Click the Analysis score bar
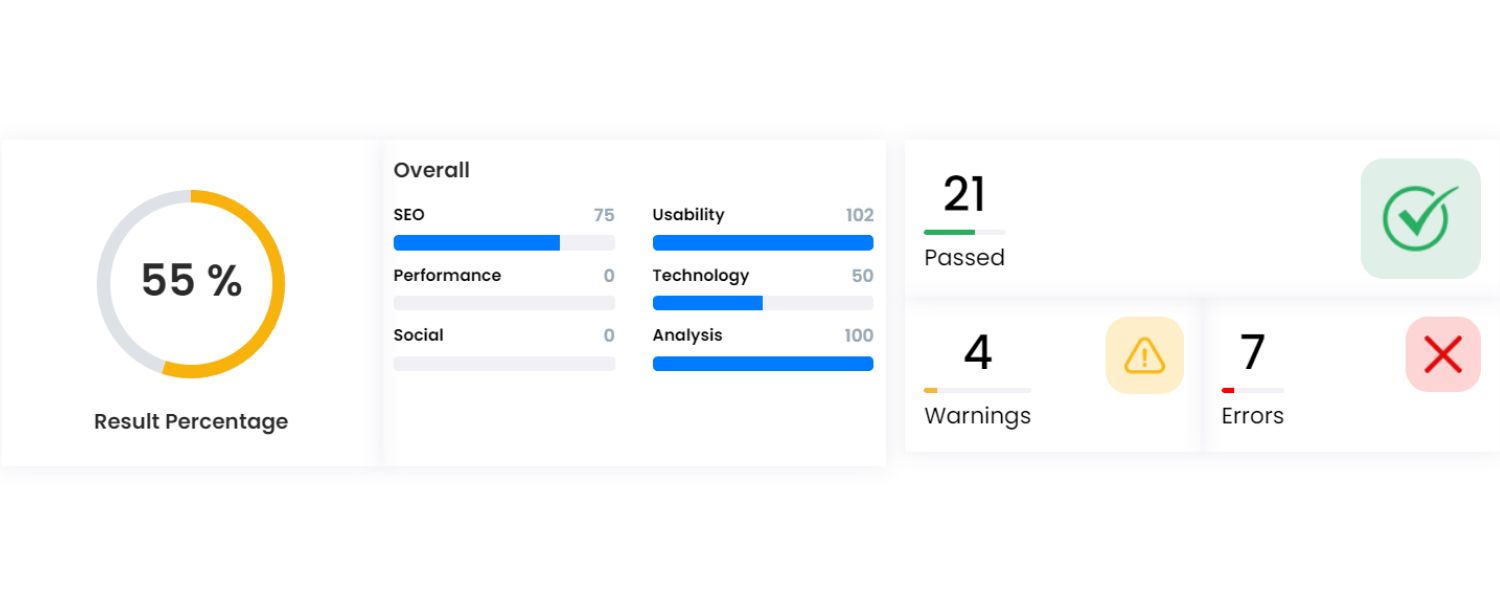Viewport: 1500px width, 600px height. [x=763, y=363]
